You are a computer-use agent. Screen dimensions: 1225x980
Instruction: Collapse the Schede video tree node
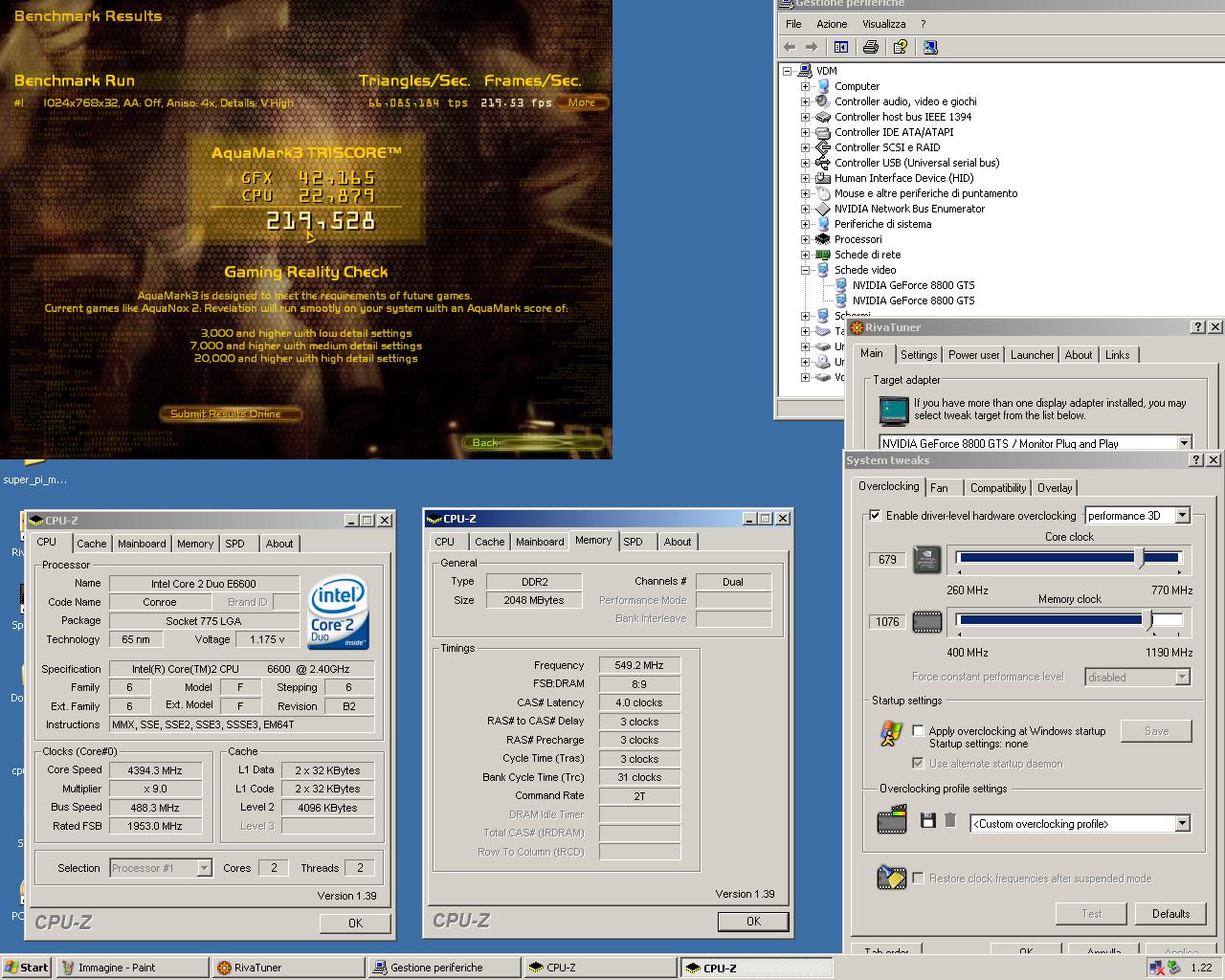[x=805, y=270]
